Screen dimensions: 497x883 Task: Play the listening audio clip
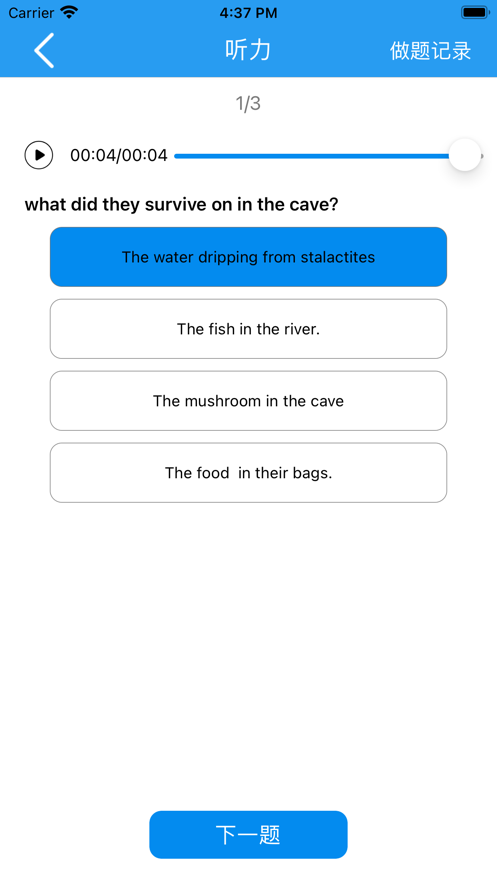point(39,155)
